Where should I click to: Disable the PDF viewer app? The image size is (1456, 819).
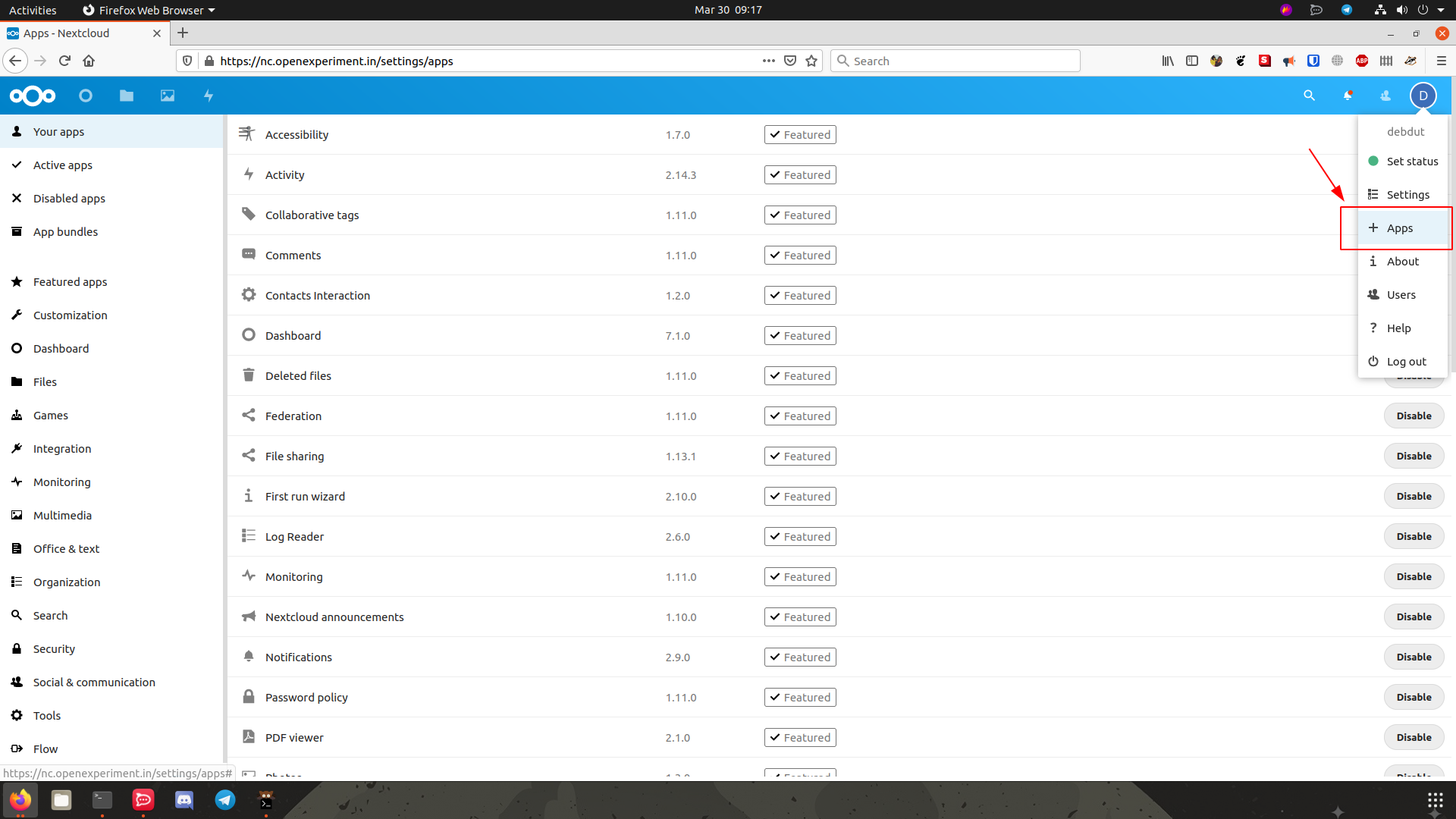tap(1414, 737)
